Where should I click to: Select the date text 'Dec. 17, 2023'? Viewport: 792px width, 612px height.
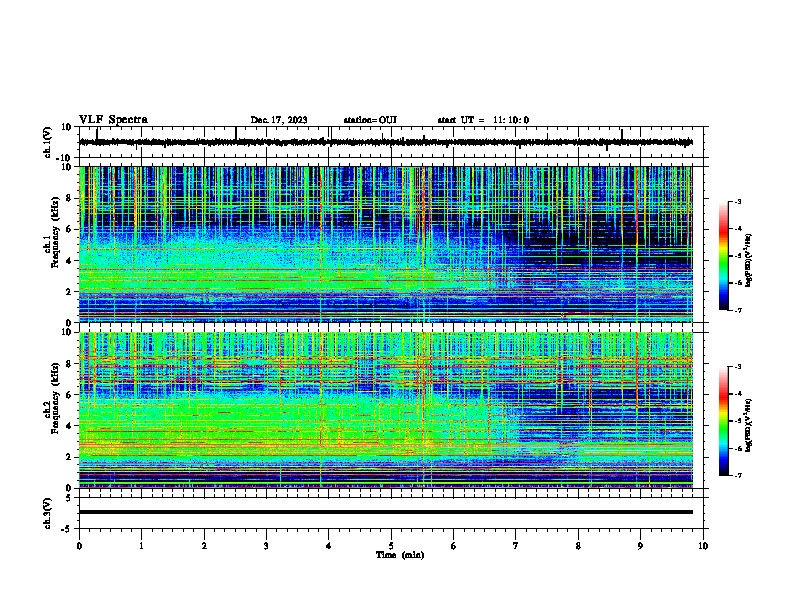tap(279, 120)
